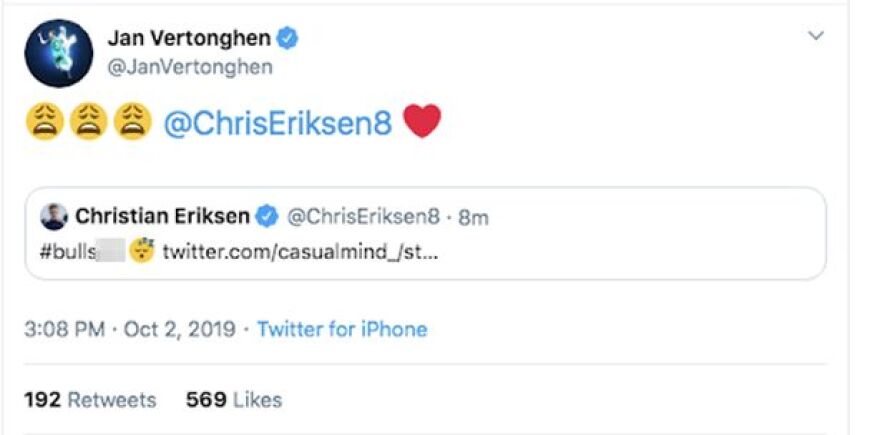View the 569 Likes list

point(234,400)
